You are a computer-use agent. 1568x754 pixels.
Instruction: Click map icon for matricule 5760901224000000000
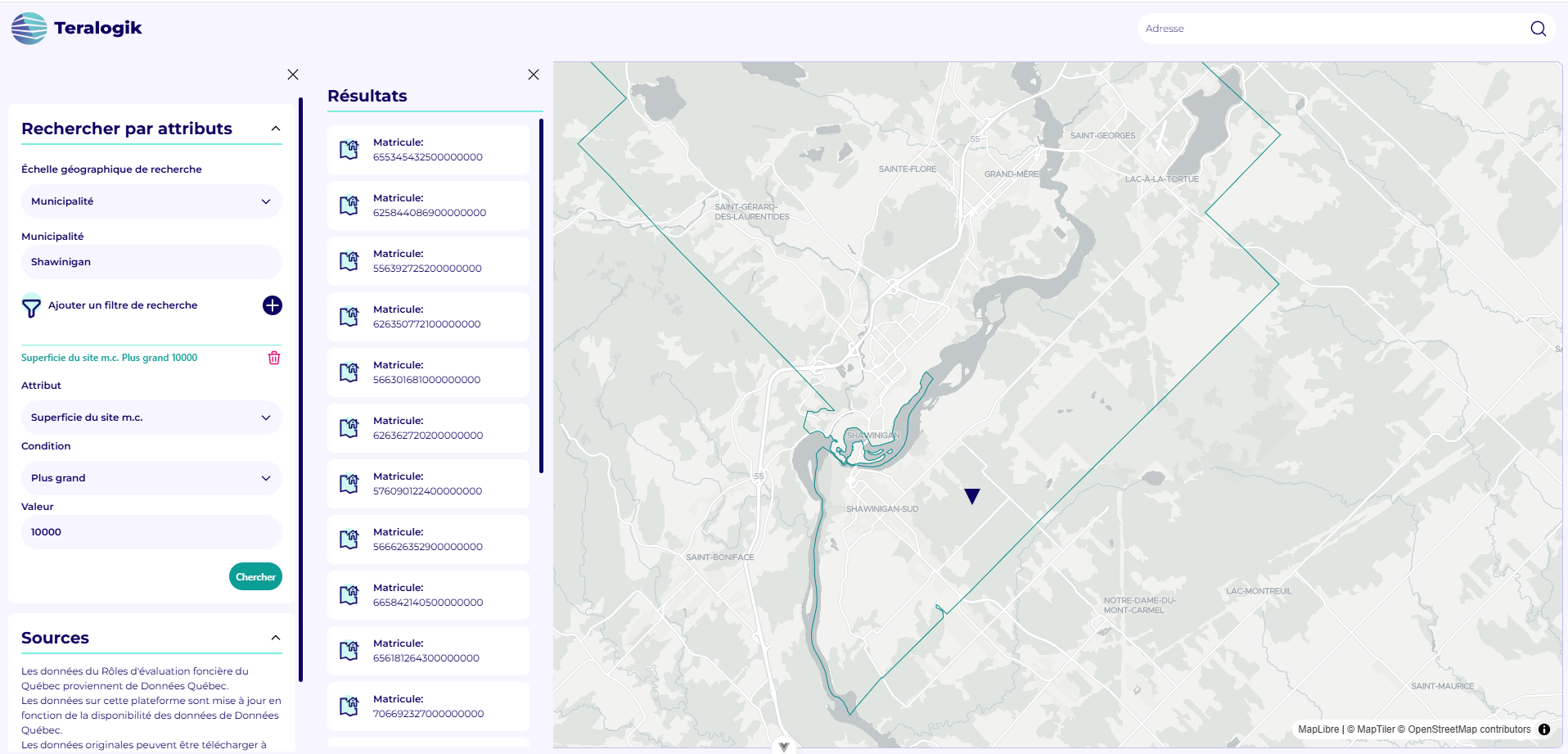(349, 484)
